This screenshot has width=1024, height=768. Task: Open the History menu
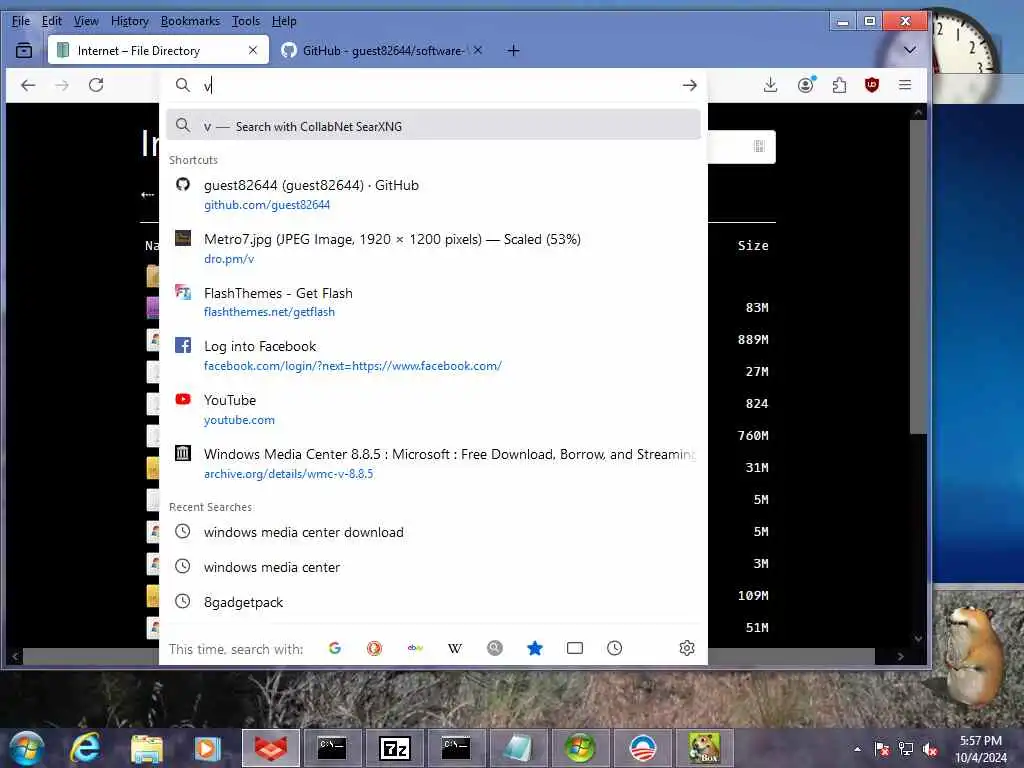tap(130, 21)
